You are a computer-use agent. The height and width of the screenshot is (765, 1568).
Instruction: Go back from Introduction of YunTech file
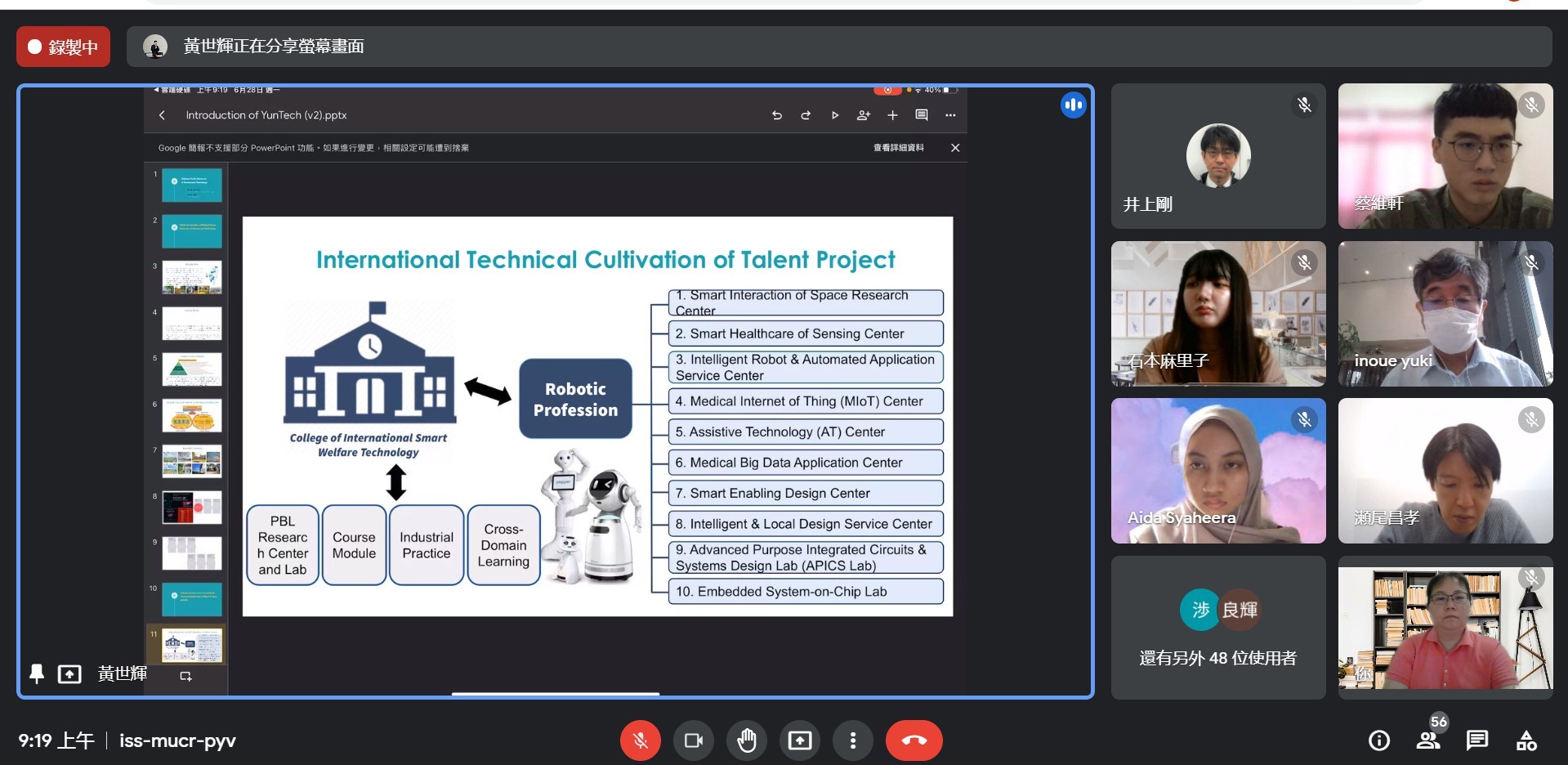[x=162, y=115]
